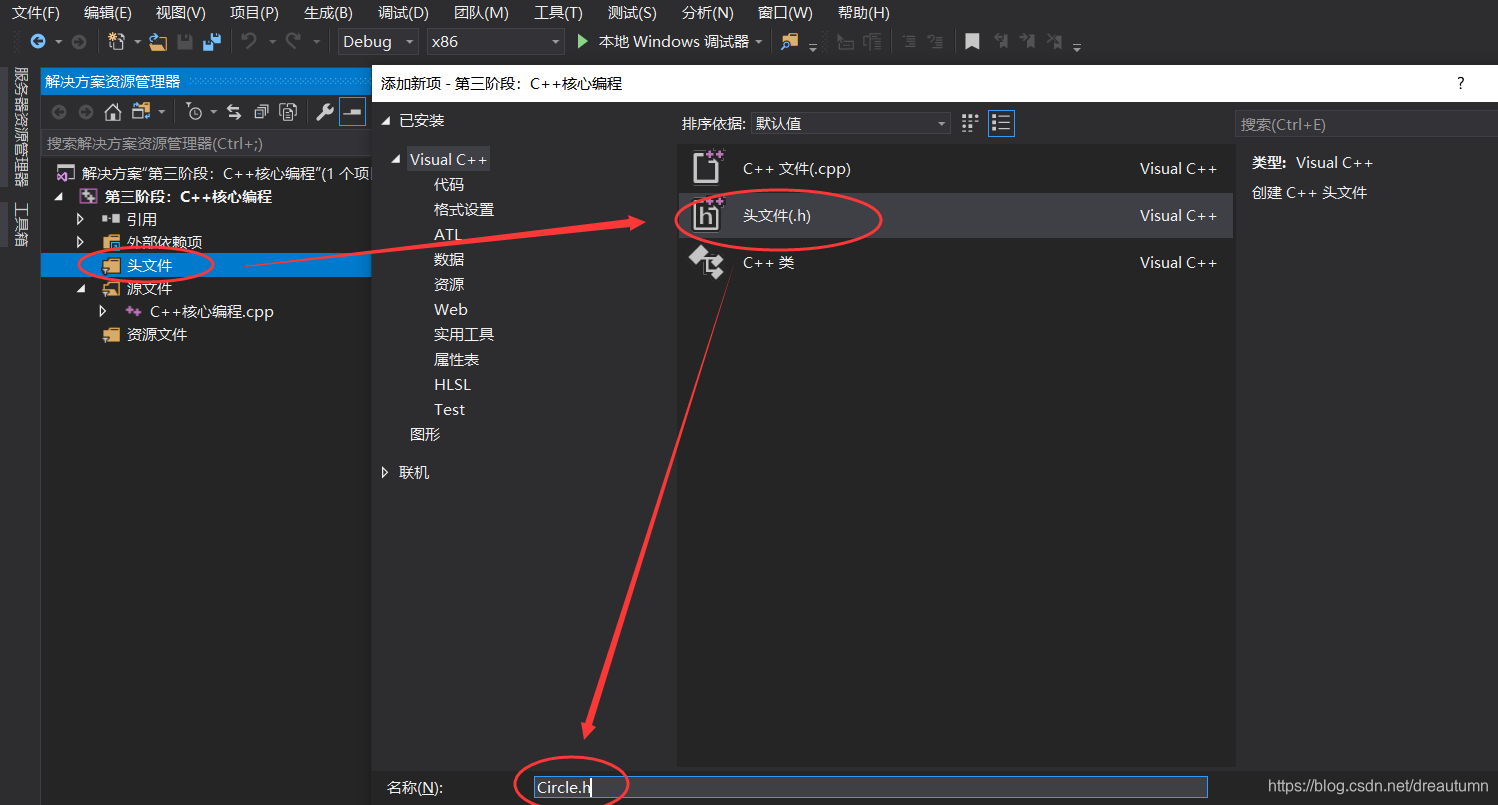Click the Navigate Backward toolbar icon

pyautogui.click(x=38, y=41)
